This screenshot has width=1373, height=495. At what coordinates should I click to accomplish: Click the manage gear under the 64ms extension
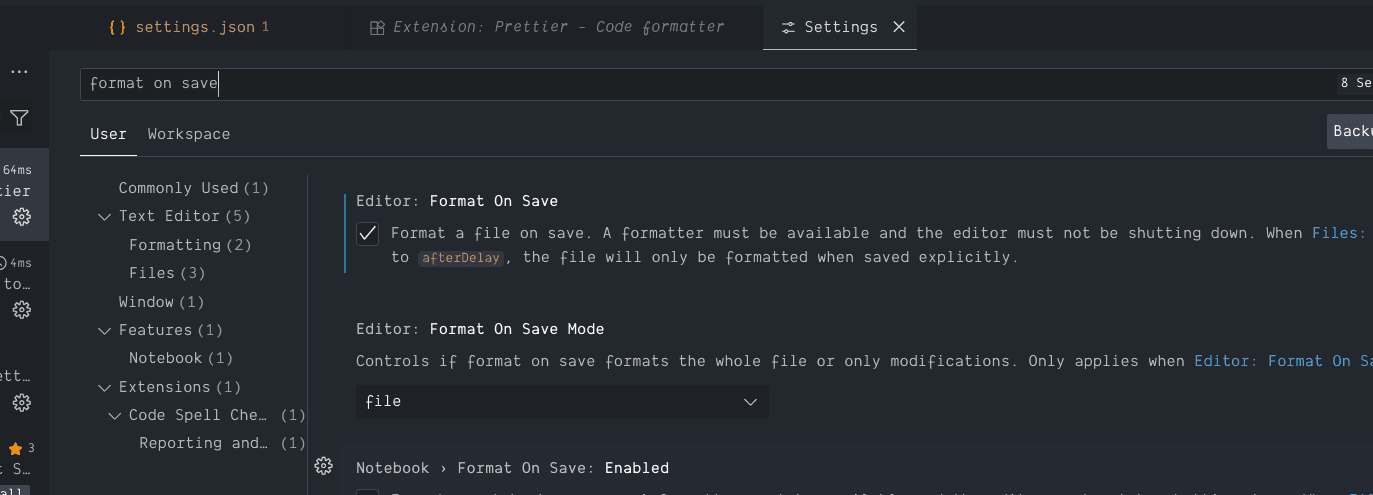tap(21, 217)
